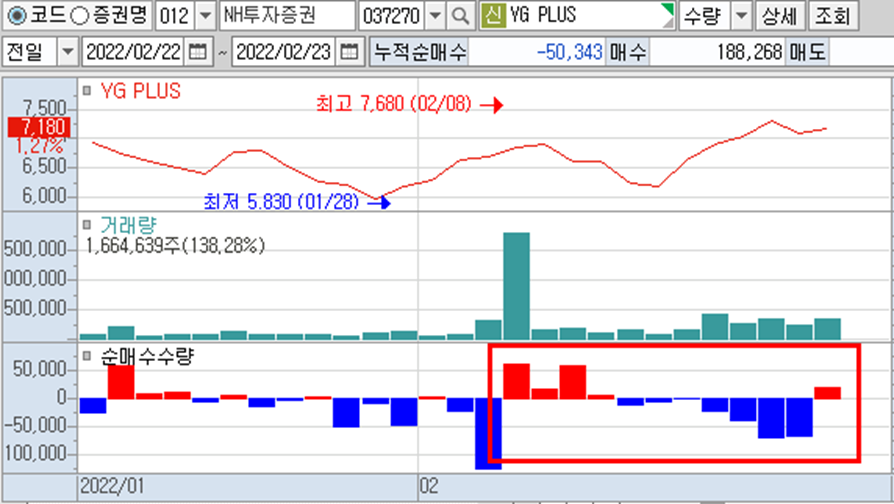This screenshot has width=894, height=504.
Task: Click the 최고 7,680 (02/08) label
Action: (x=394, y=104)
